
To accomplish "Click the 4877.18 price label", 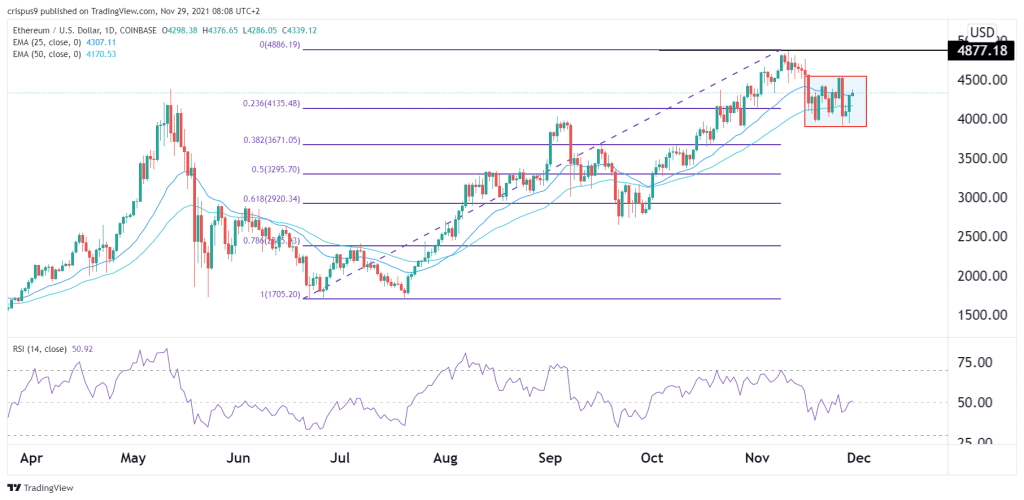I will tap(981, 49).
